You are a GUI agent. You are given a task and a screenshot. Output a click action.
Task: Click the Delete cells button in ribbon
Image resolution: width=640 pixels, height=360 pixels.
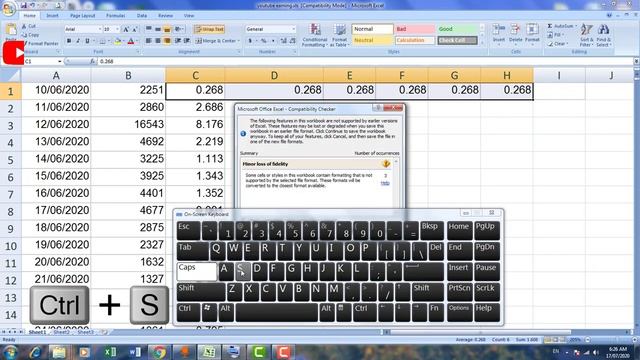point(516,33)
